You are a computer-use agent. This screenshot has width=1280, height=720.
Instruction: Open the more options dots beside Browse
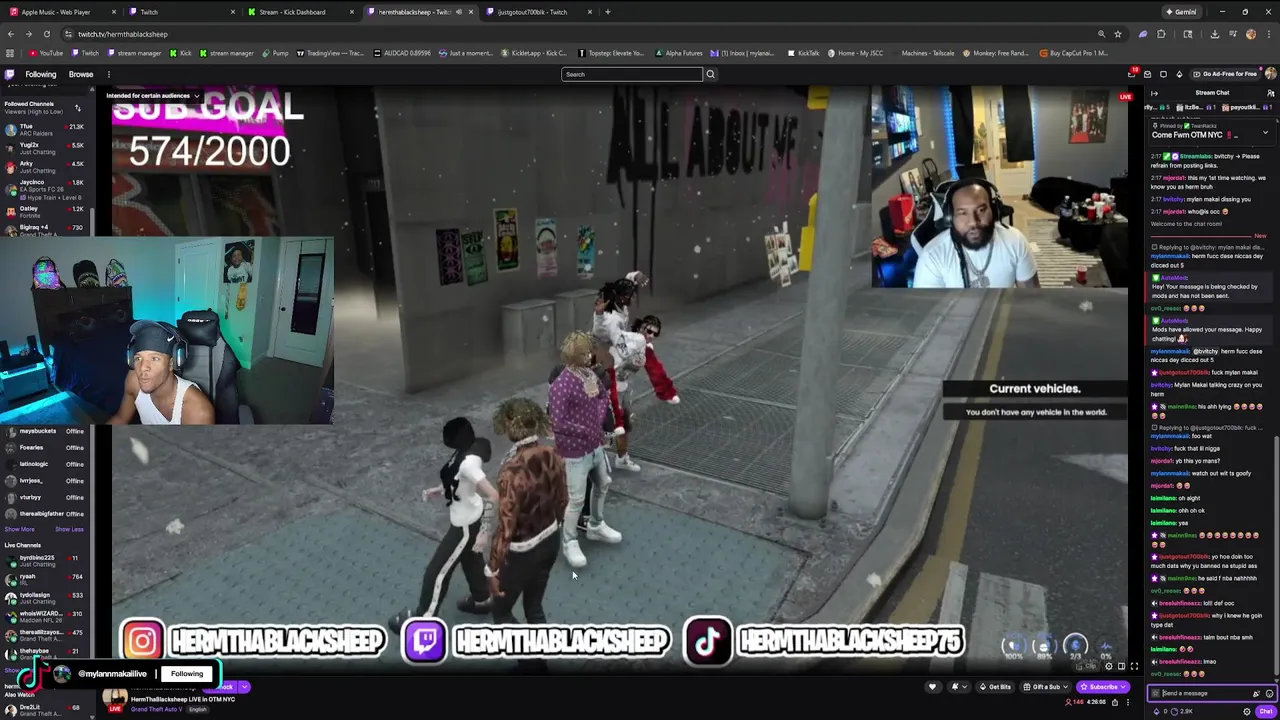pos(108,74)
